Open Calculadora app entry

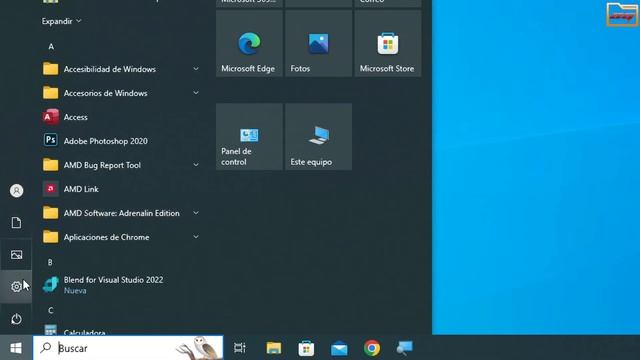click(121, 330)
